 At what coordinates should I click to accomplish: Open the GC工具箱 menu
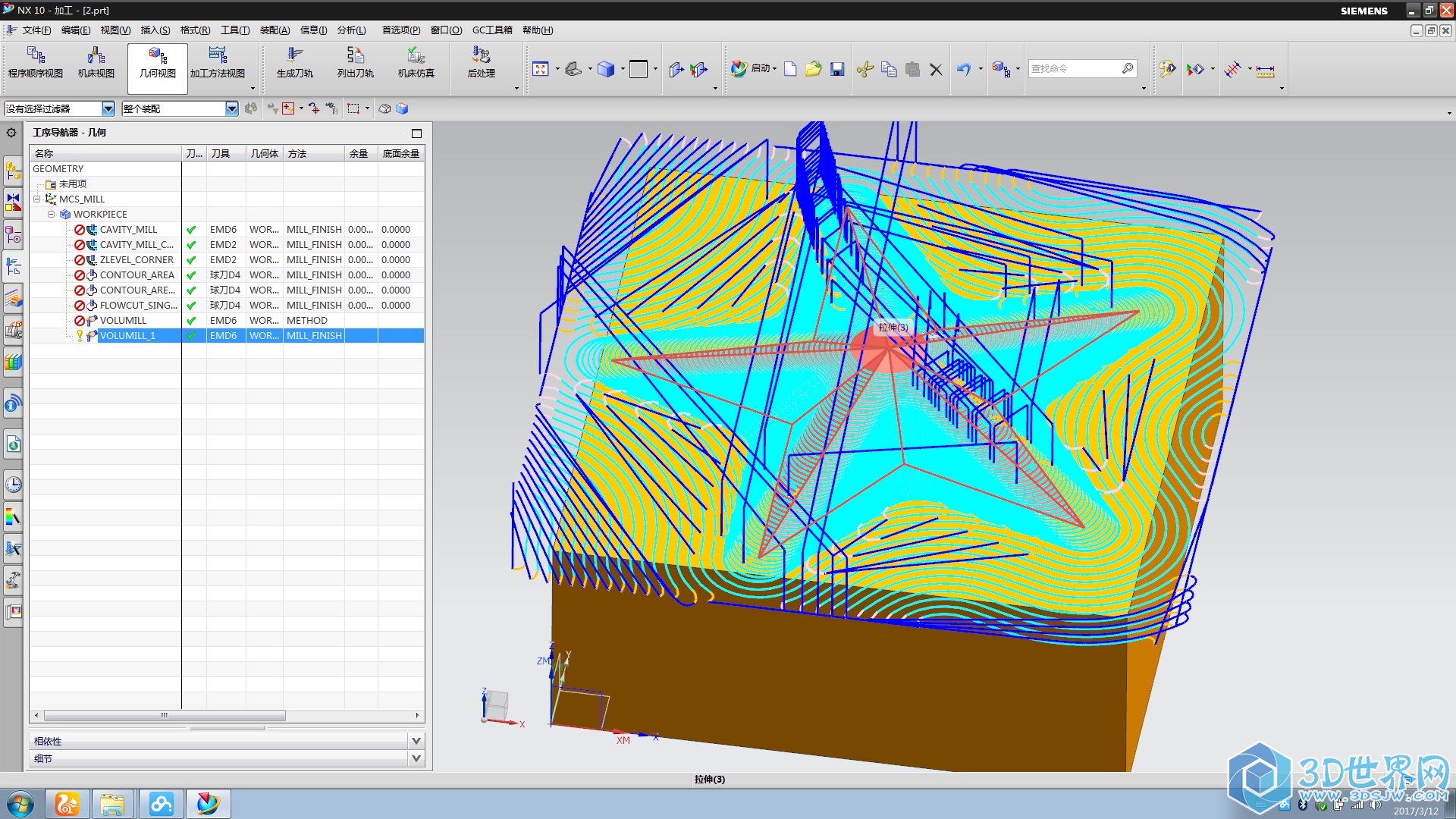point(492,30)
